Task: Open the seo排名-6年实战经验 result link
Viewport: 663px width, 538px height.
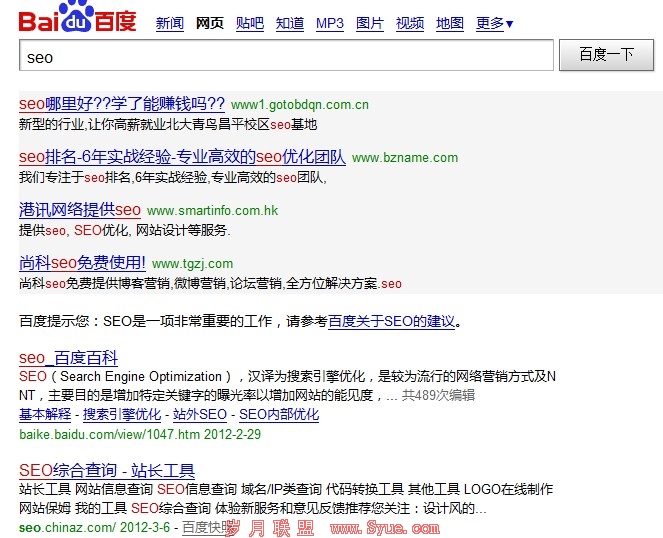Action: tap(182, 157)
